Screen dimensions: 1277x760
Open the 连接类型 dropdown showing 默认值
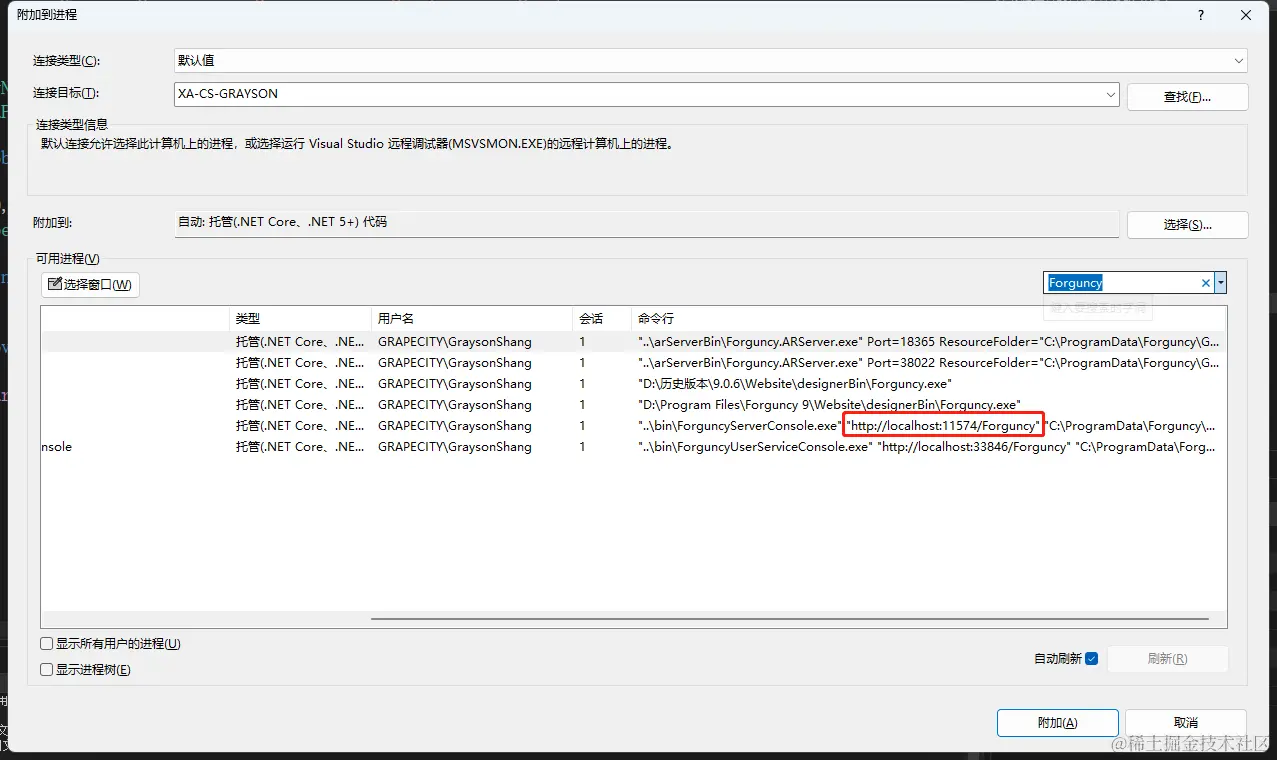tap(710, 61)
